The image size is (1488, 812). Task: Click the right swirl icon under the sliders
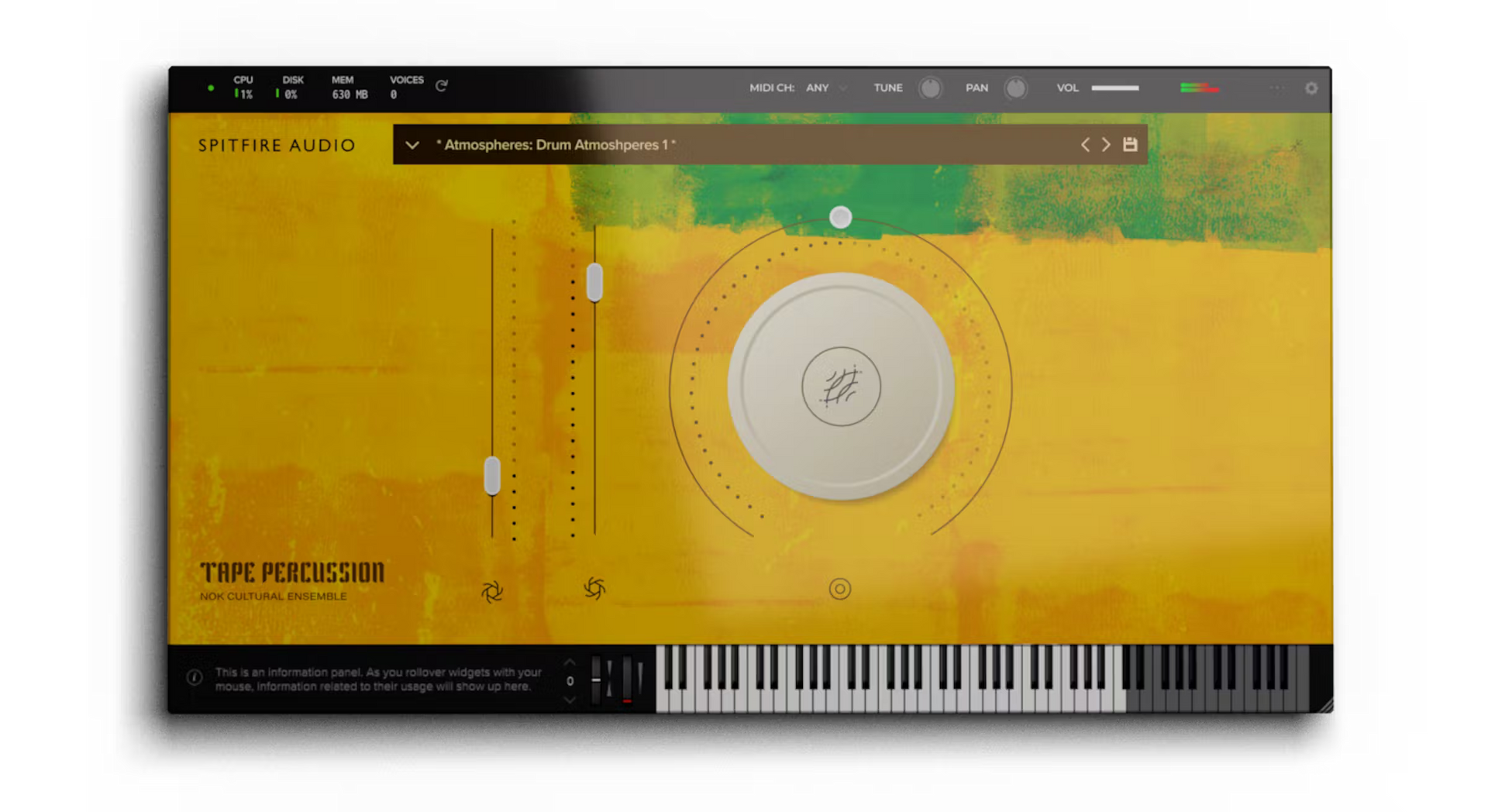point(594,589)
